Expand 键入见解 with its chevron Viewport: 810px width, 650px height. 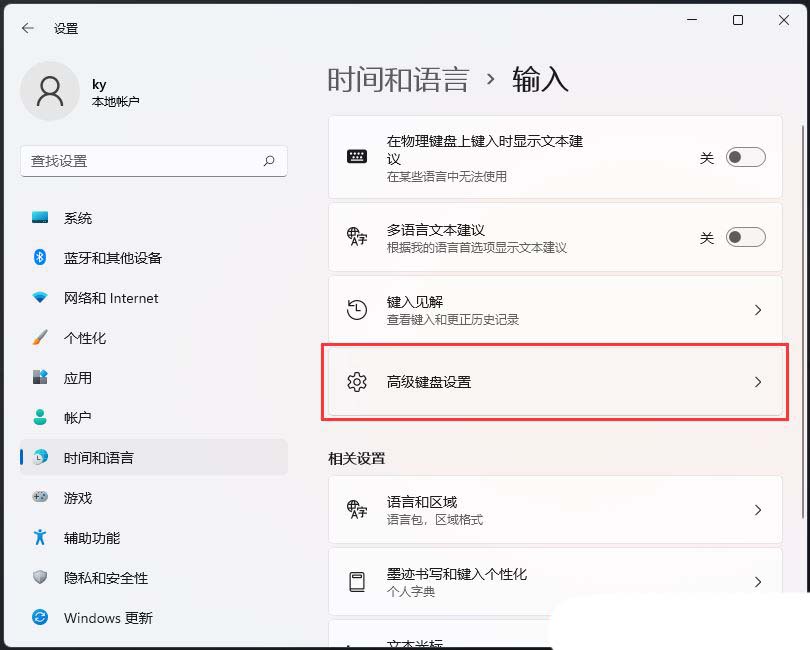pyautogui.click(x=758, y=310)
